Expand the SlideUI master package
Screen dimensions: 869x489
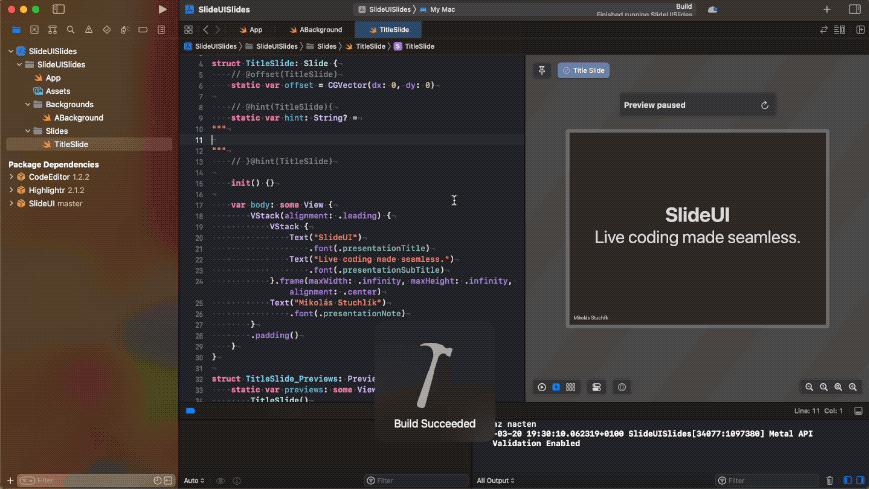pos(11,203)
